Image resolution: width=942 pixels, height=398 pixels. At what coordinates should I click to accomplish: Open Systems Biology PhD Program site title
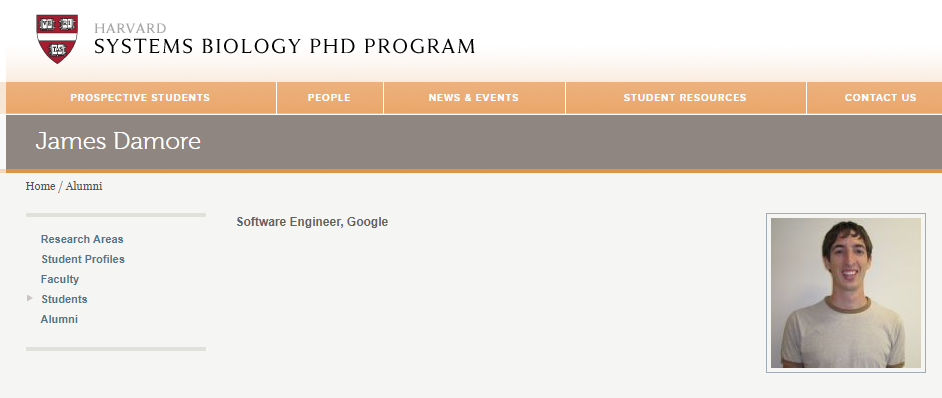(285, 46)
